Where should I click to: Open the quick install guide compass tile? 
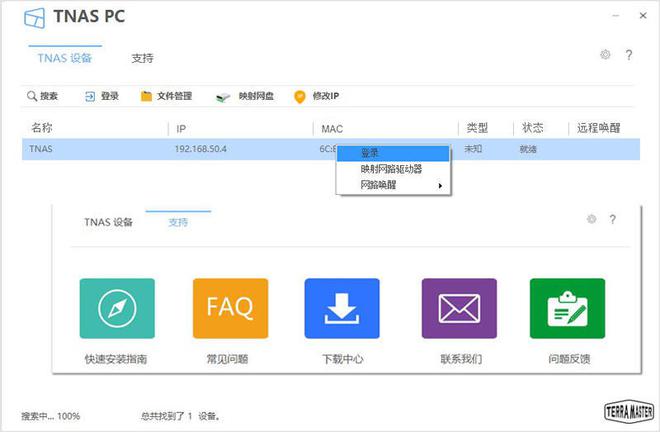click(x=117, y=308)
